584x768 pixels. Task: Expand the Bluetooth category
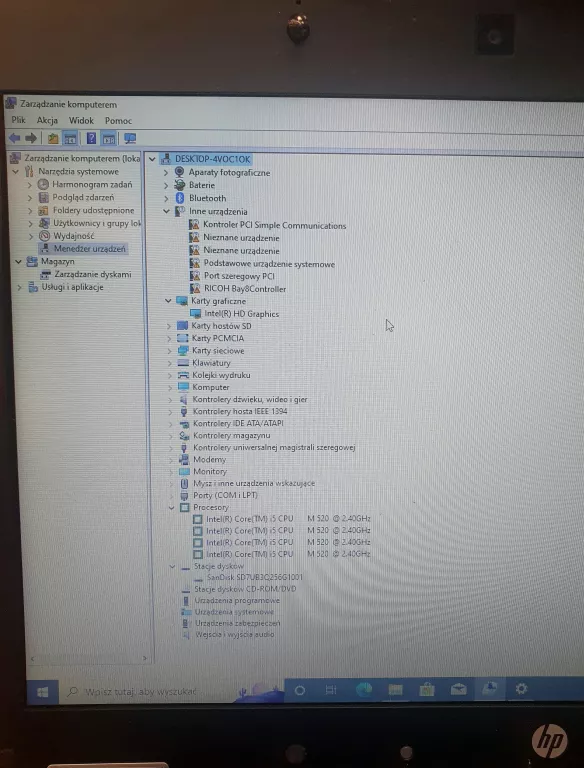[x=166, y=198]
